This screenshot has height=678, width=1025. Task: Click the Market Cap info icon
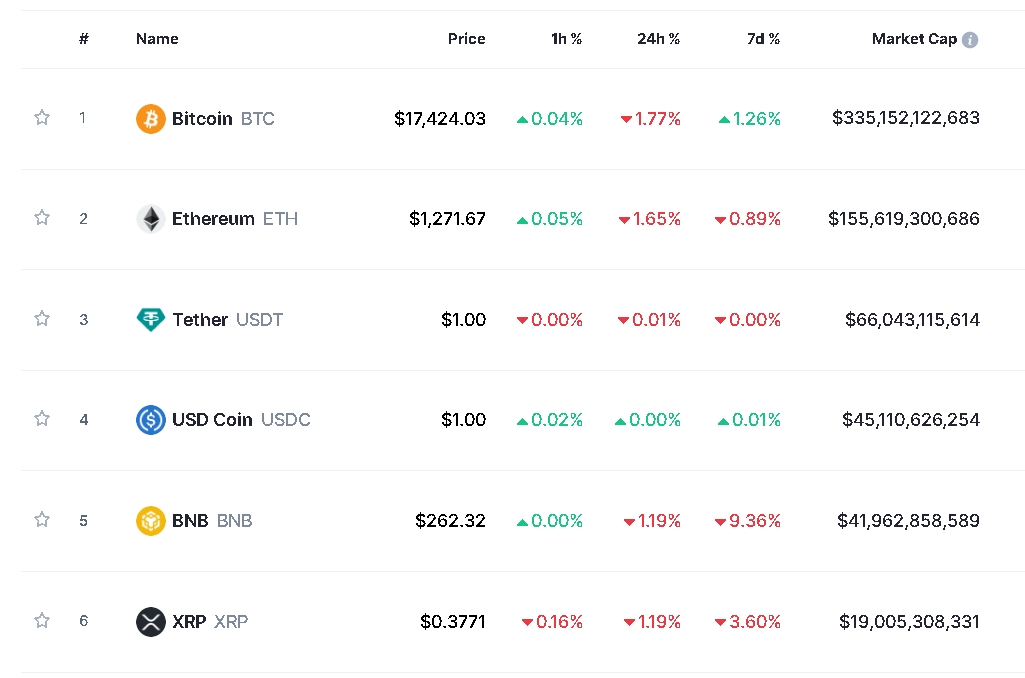tap(970, 40)
